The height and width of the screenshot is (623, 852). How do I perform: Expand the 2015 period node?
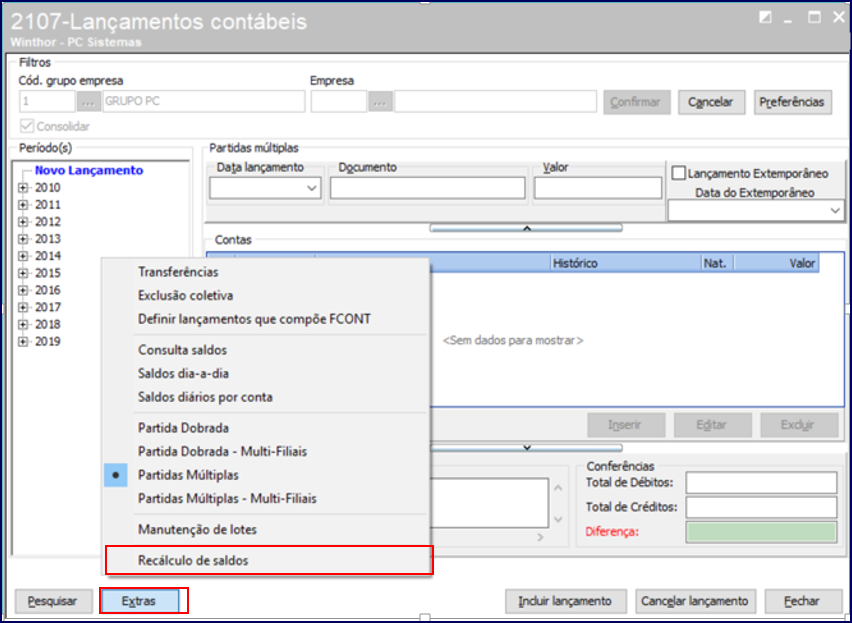(x=23, y=273)
